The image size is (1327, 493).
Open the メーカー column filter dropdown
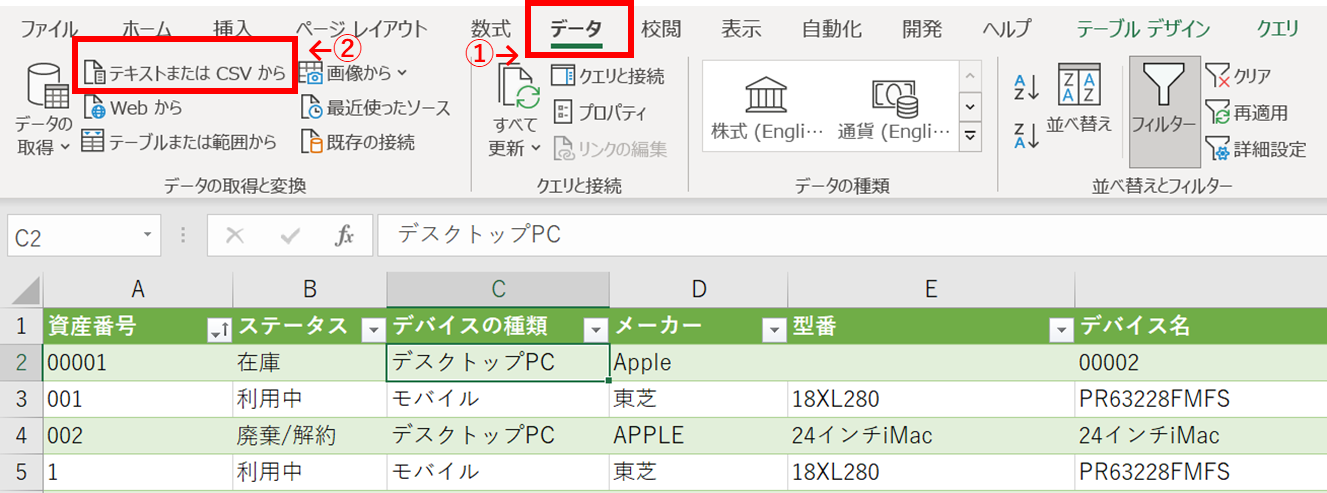click(773, 328)
